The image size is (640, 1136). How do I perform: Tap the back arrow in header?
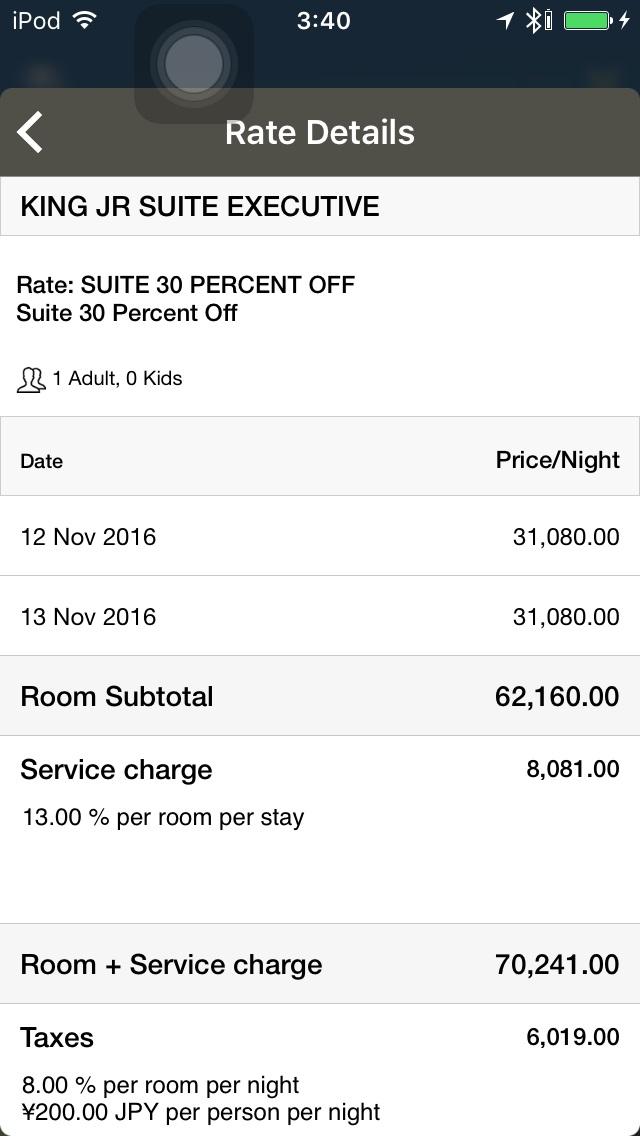point(31,132)
